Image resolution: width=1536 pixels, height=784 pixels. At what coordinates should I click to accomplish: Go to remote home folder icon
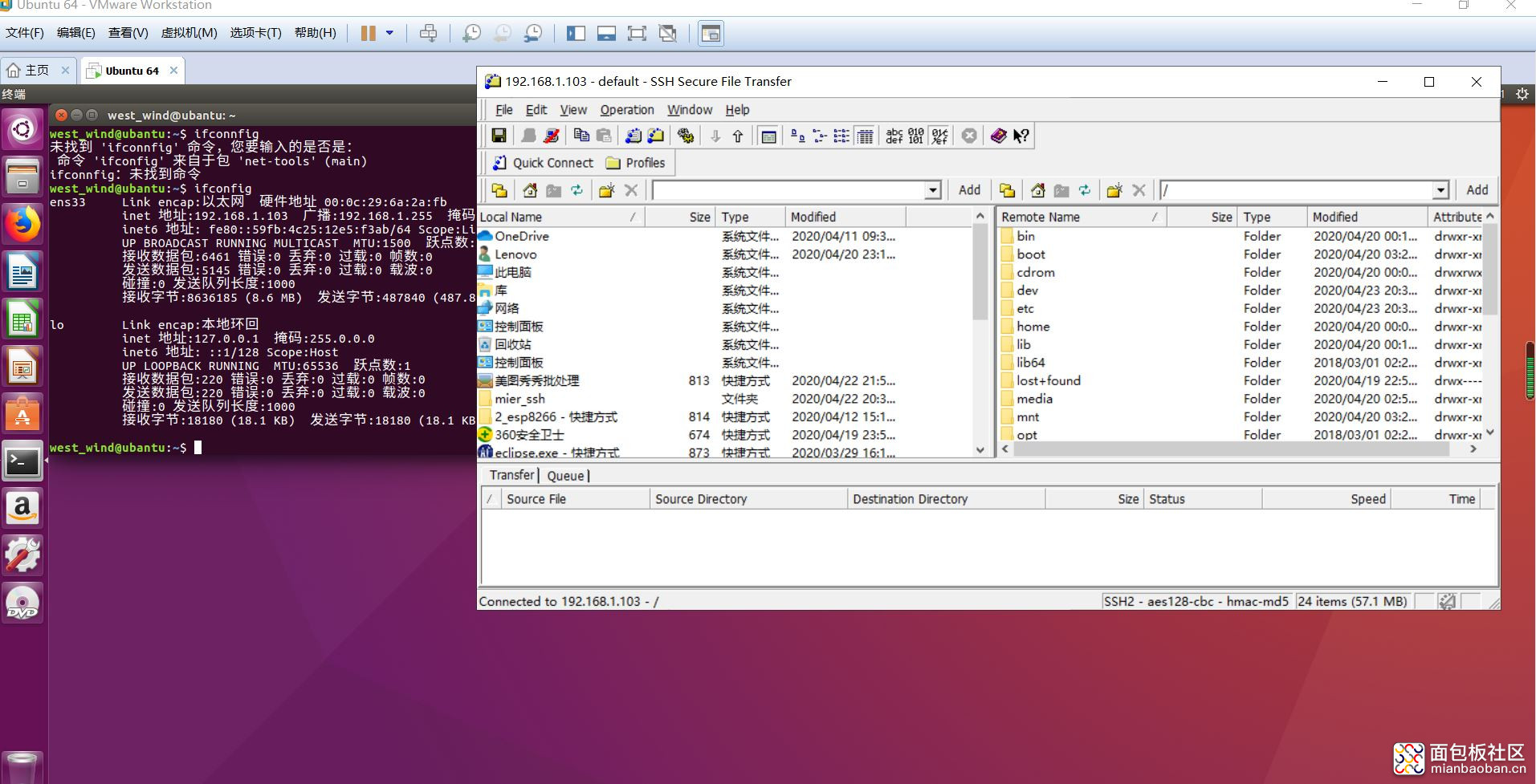(1037, 190)
